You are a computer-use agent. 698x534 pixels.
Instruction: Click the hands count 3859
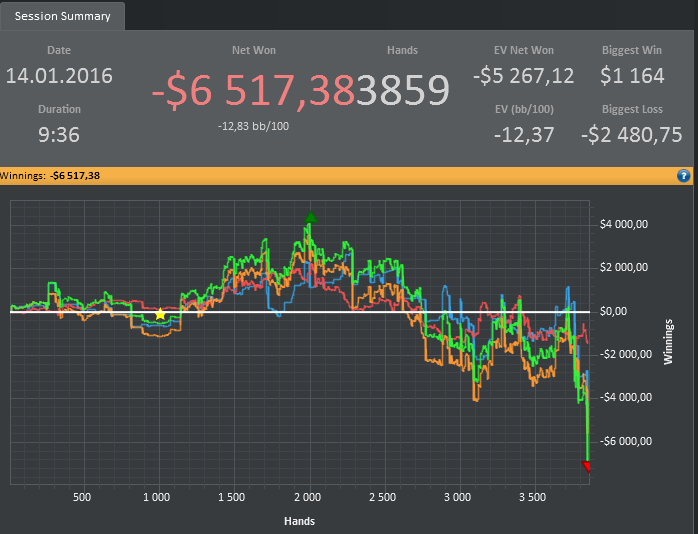[403, 90]
